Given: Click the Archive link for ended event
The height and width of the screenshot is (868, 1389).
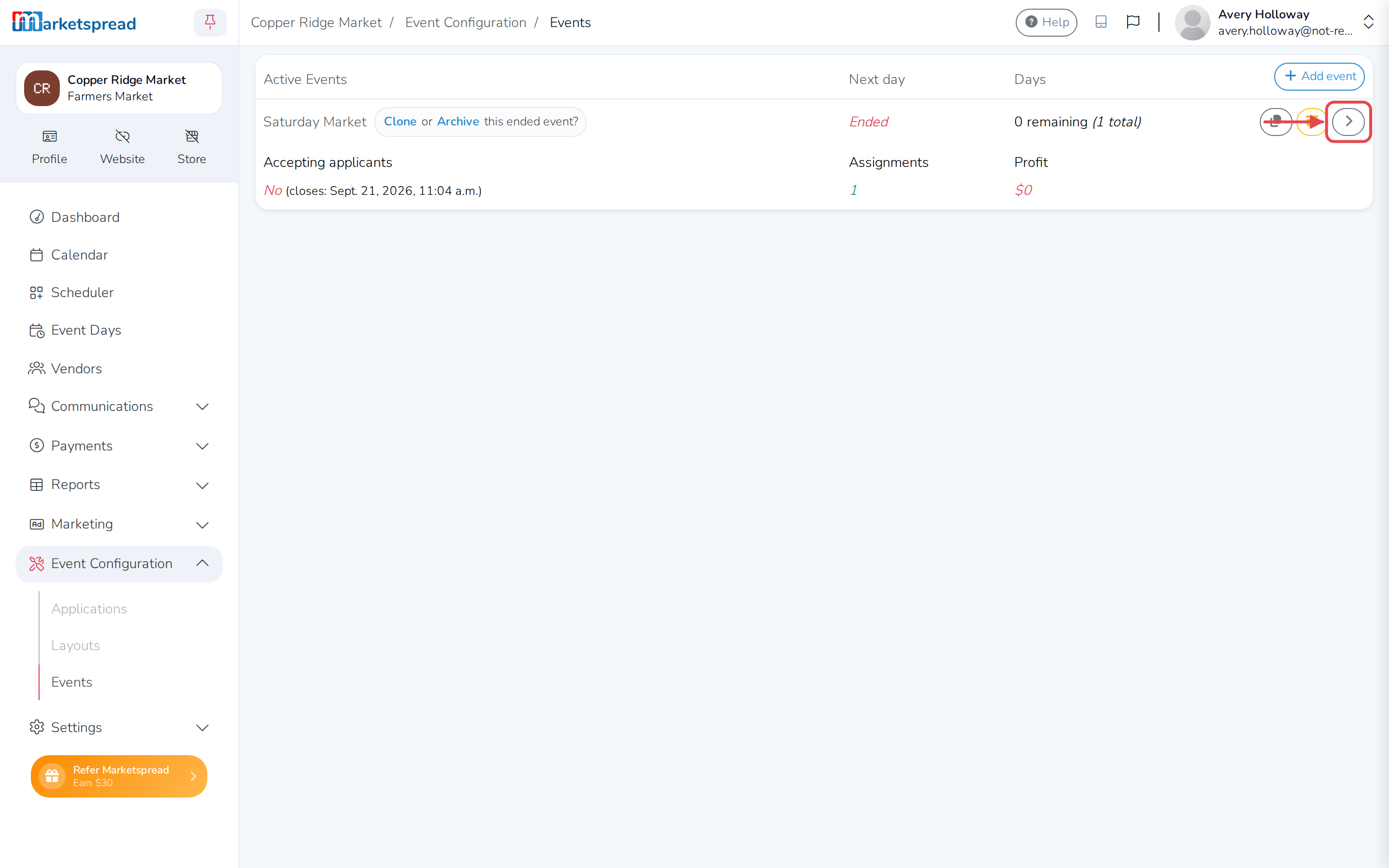Looking at the screenshot, I should [x=458, y=122].
